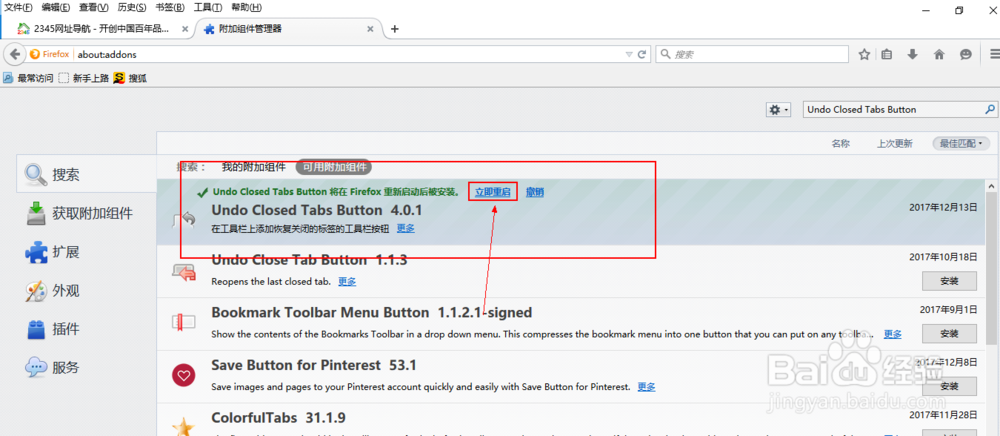Click the Undo Close Tab Button add-on icon

(x=184, y=272)
